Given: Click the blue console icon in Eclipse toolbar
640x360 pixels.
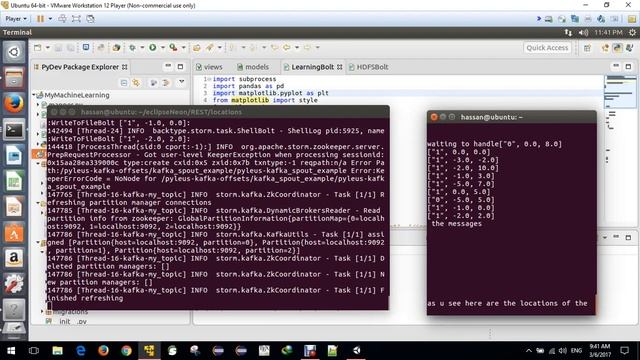Looking at the screenshot, I should point(86,47).
